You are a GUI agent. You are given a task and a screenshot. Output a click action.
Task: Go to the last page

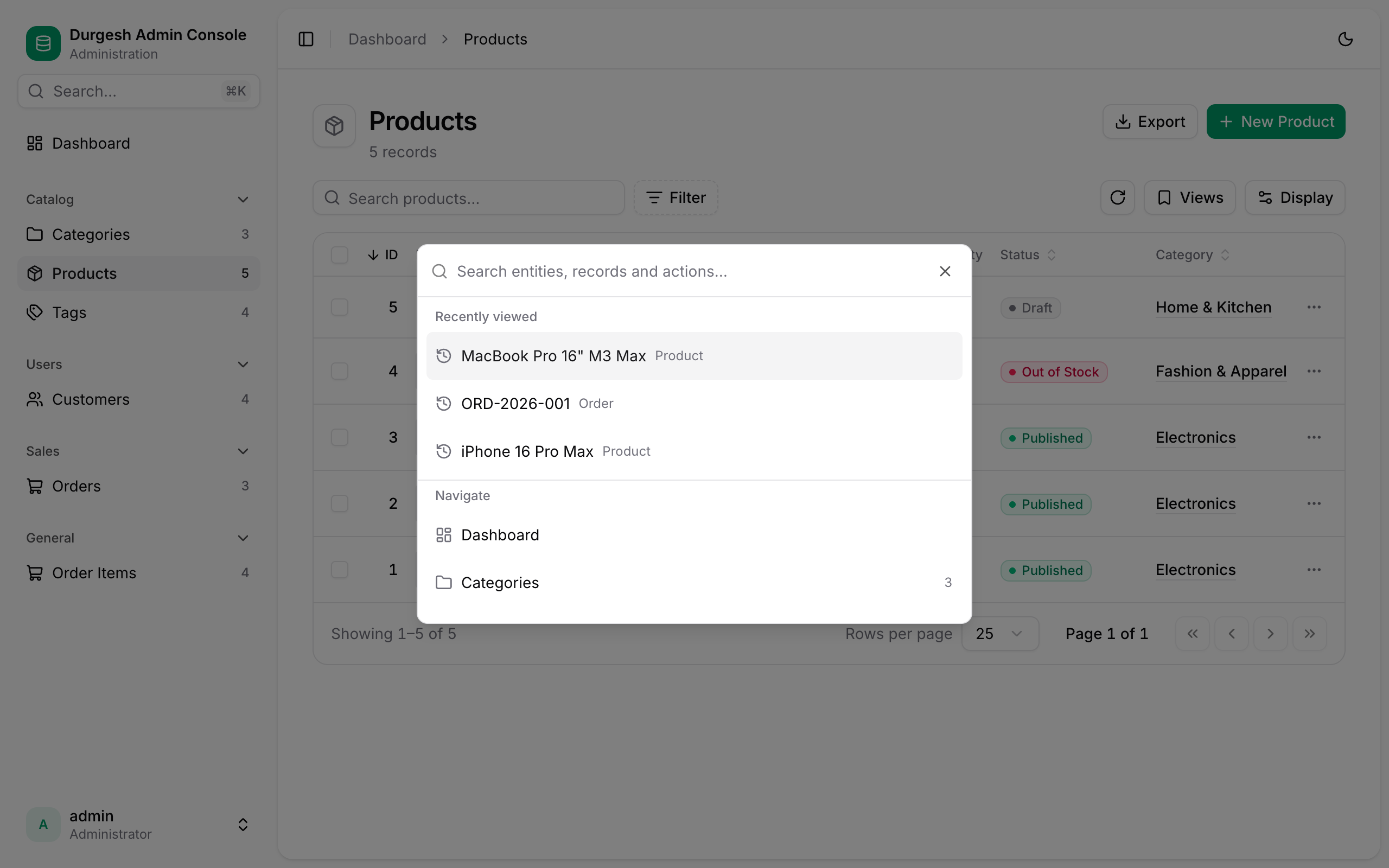[1309, 634]
